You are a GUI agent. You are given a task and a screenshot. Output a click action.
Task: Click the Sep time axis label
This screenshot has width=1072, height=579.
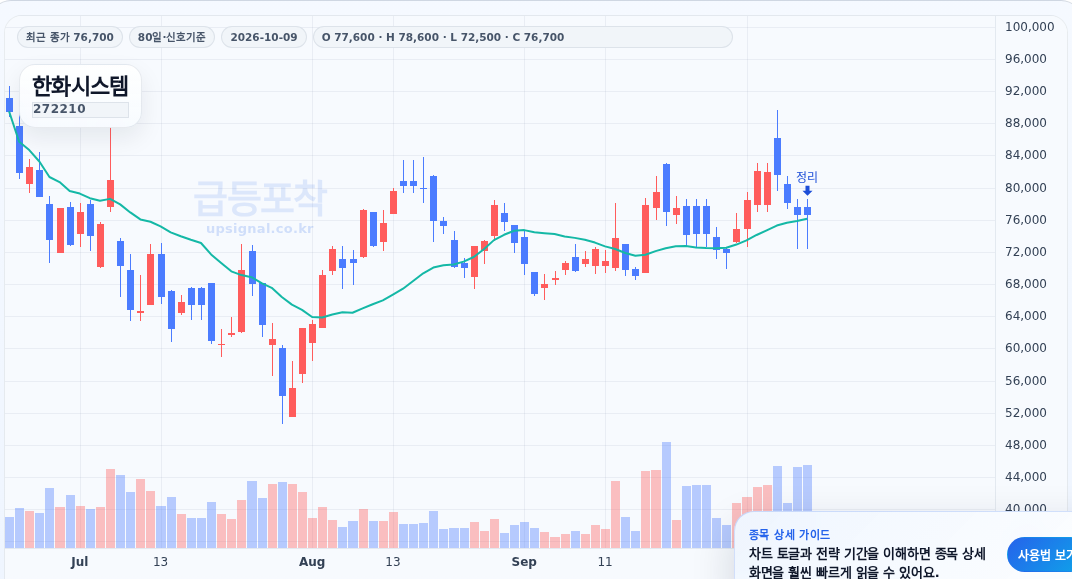click(x=524, y=562)
